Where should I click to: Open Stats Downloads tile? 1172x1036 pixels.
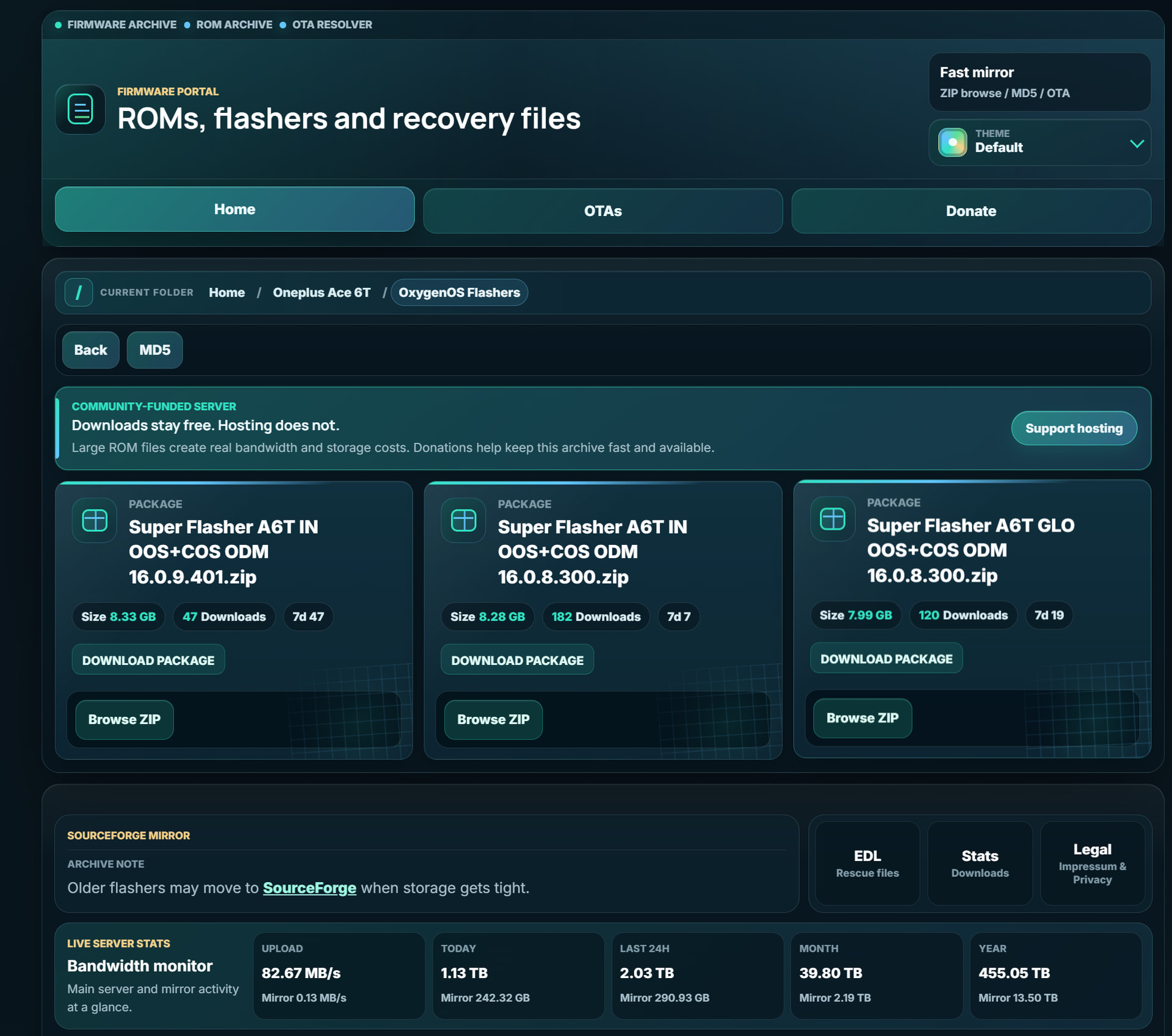click(980, 863)
